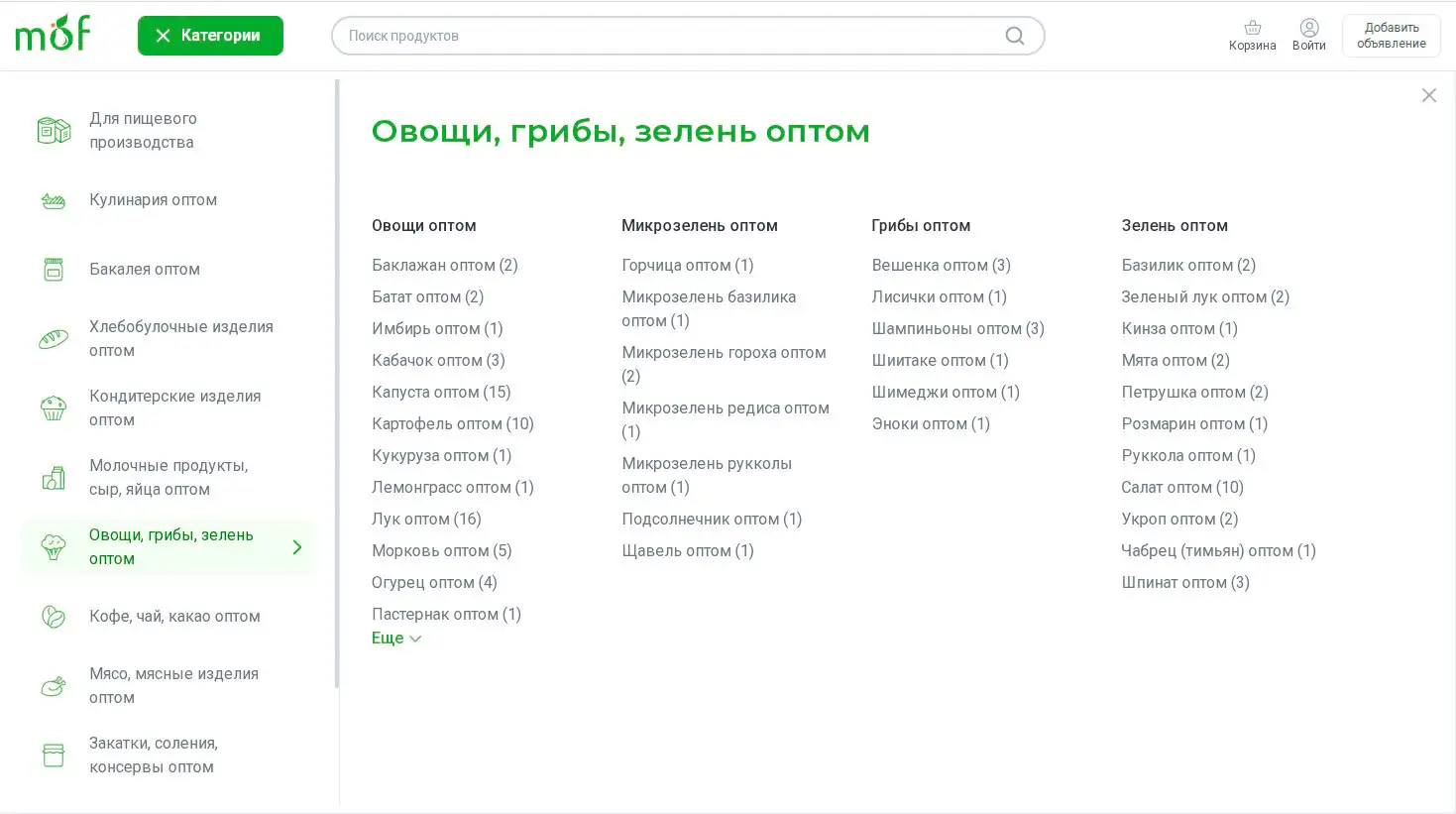Viewport: 1456px width, 814px height.
Task: Open Зеленый лук оптом (2) link
Action: pos(1205,296)
